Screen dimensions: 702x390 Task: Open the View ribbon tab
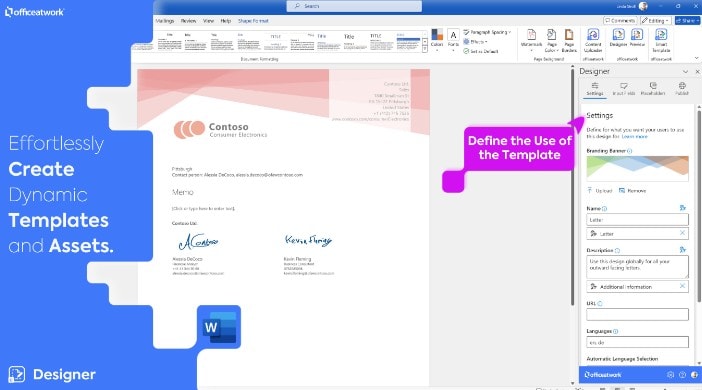point(208,21)
